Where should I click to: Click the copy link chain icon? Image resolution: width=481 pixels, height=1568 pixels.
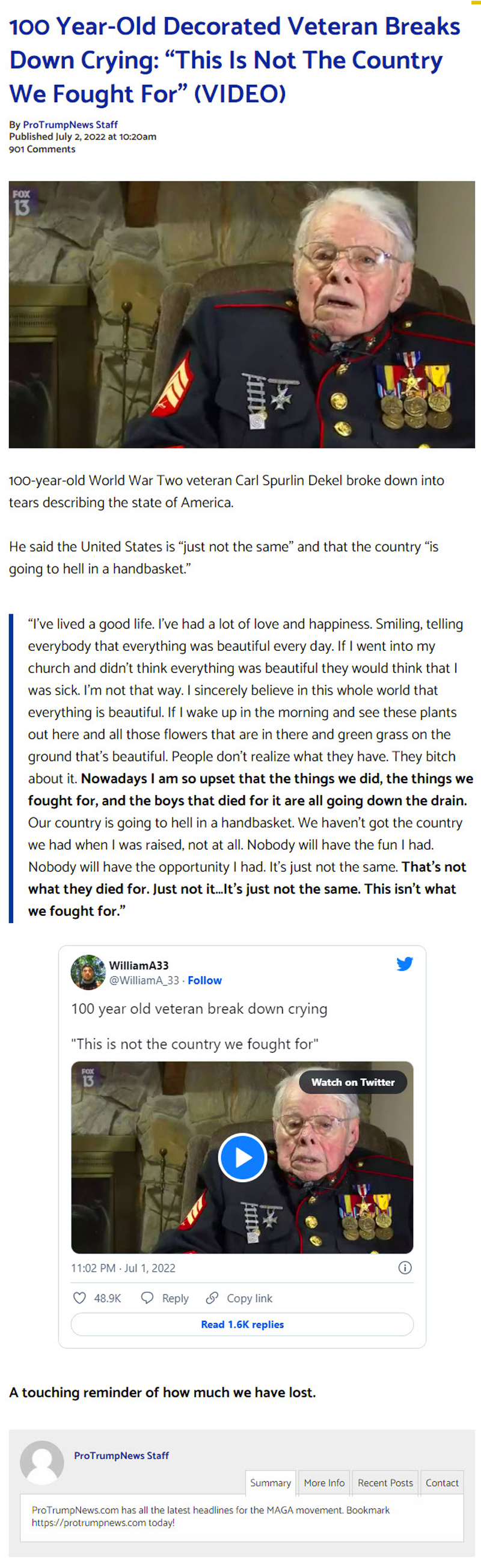(x=212, y=1298)
